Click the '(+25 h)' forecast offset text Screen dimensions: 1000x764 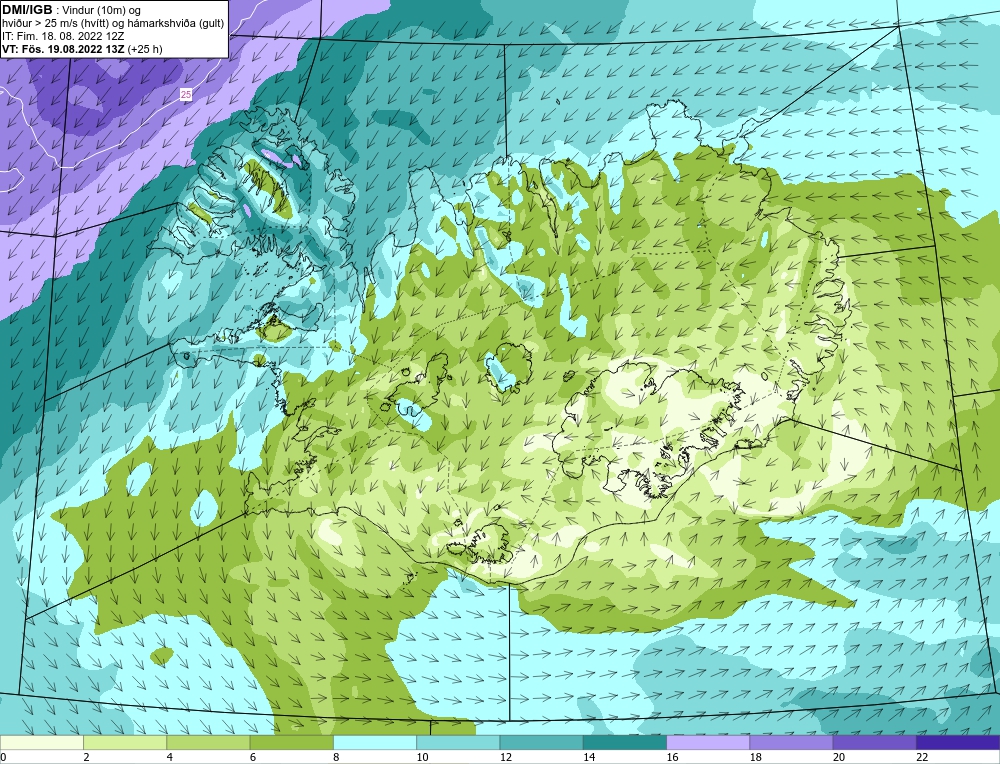tap(145, 48)
